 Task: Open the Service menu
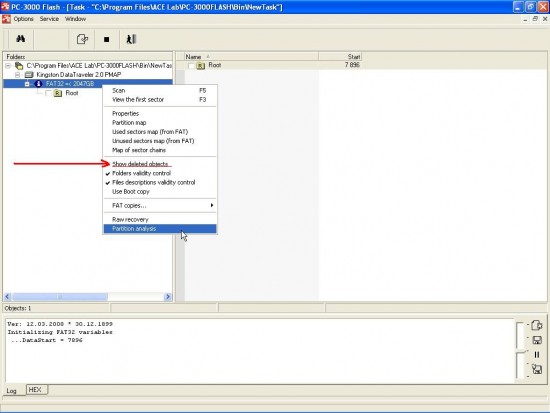[x=49, y=19]
